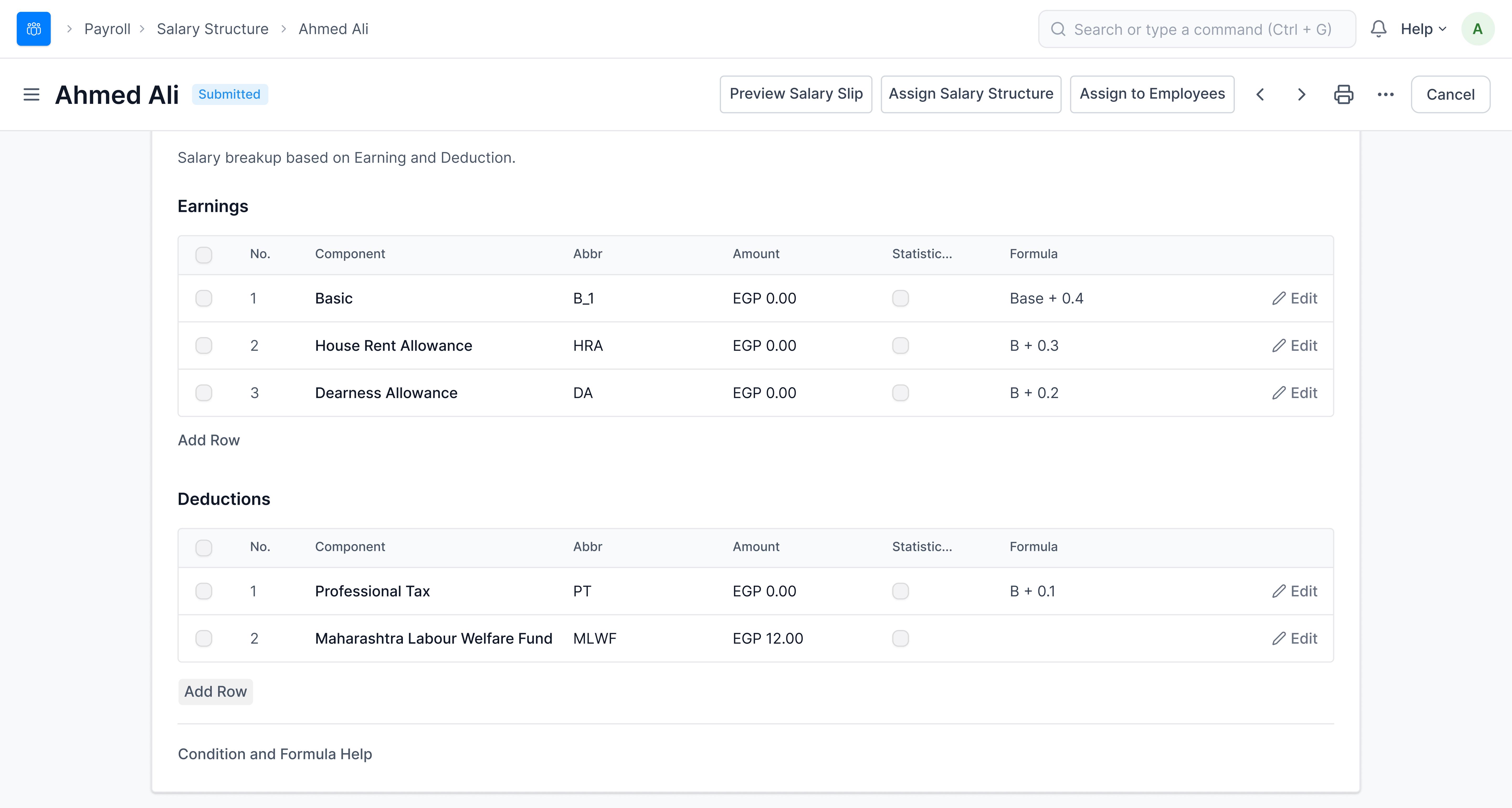Toggle Statistical checkbox for MLWF row
The height and width of the screenshot is (808, 1512).
point(900,639)
